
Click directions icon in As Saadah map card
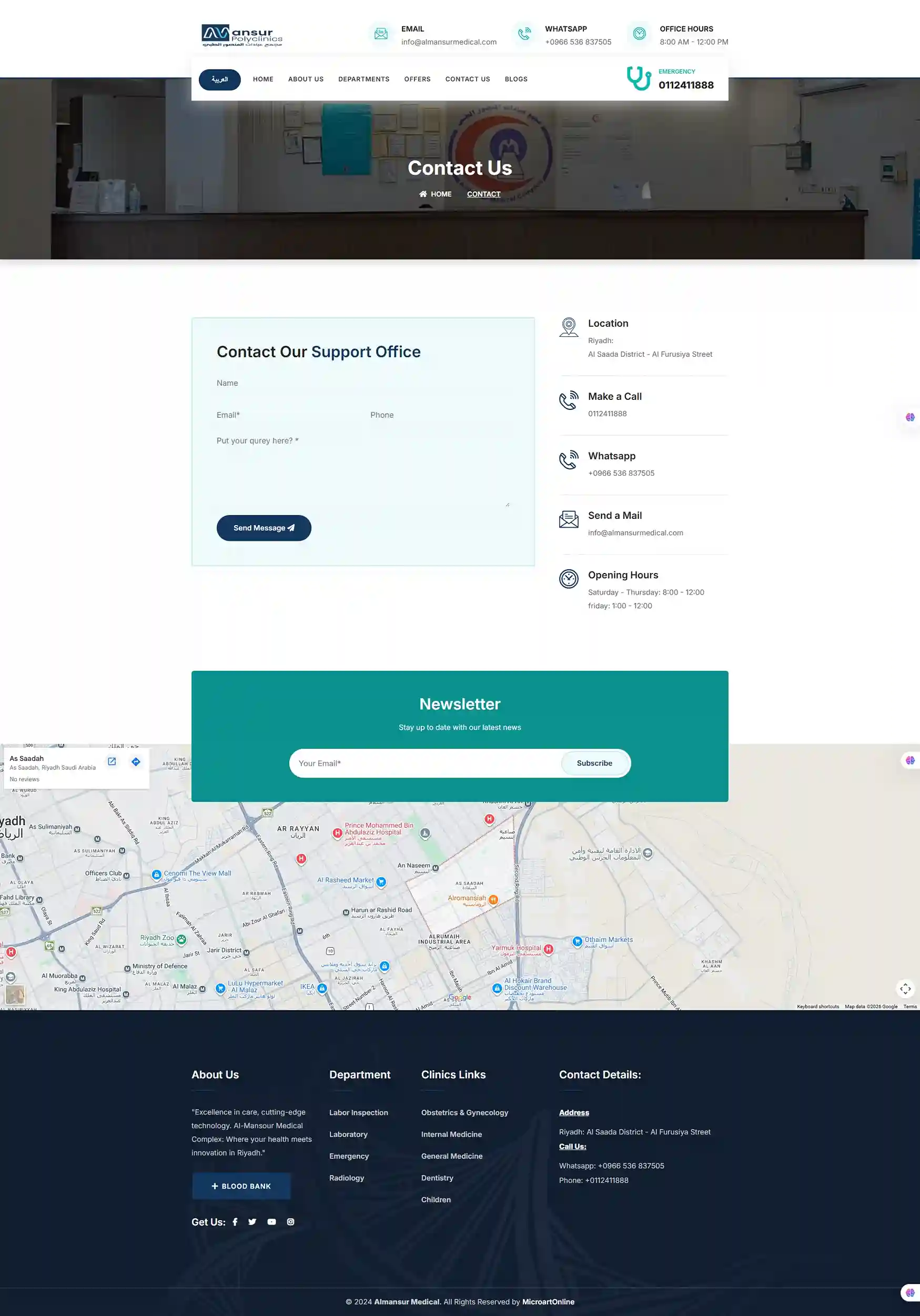pos(136,762)
